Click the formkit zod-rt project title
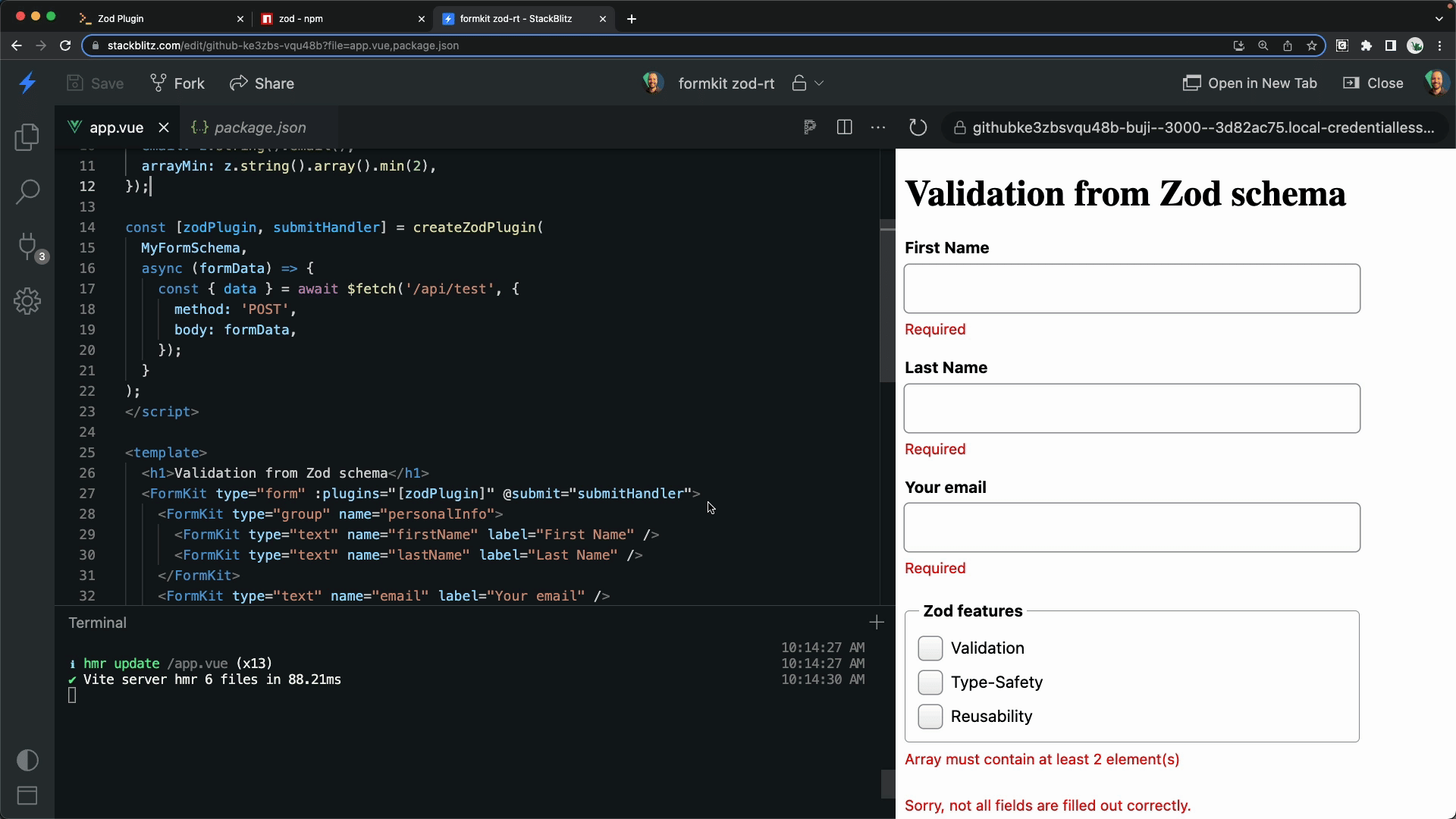Image resolution: width=1456 pixels, height=819 pixels. pos(726,83)
